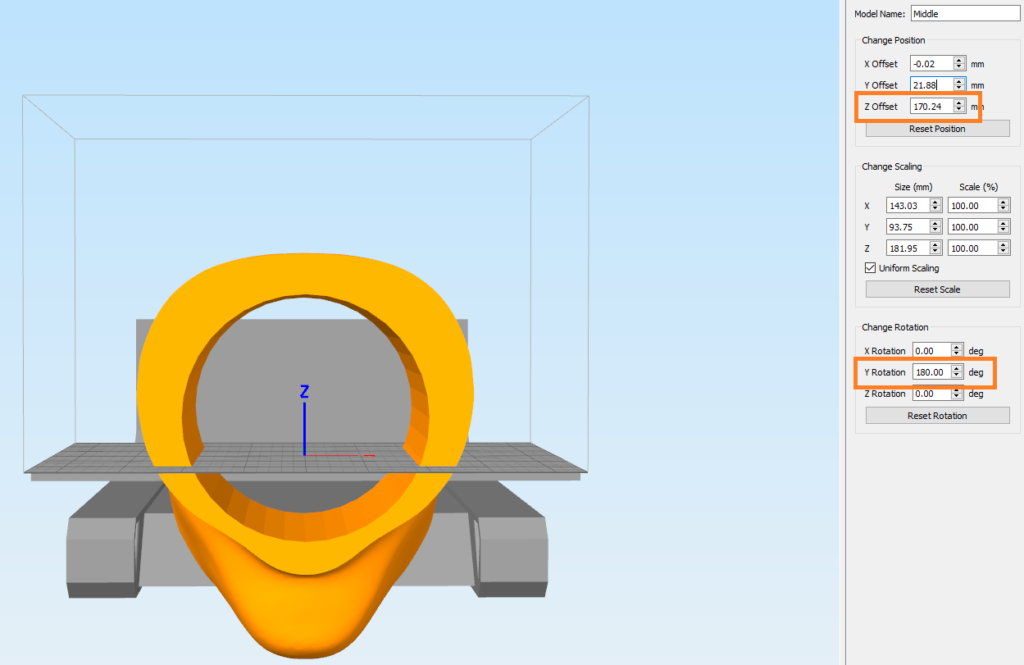
Task: Increase Y Rotation with its up arrow
Action: coord(957,368)
